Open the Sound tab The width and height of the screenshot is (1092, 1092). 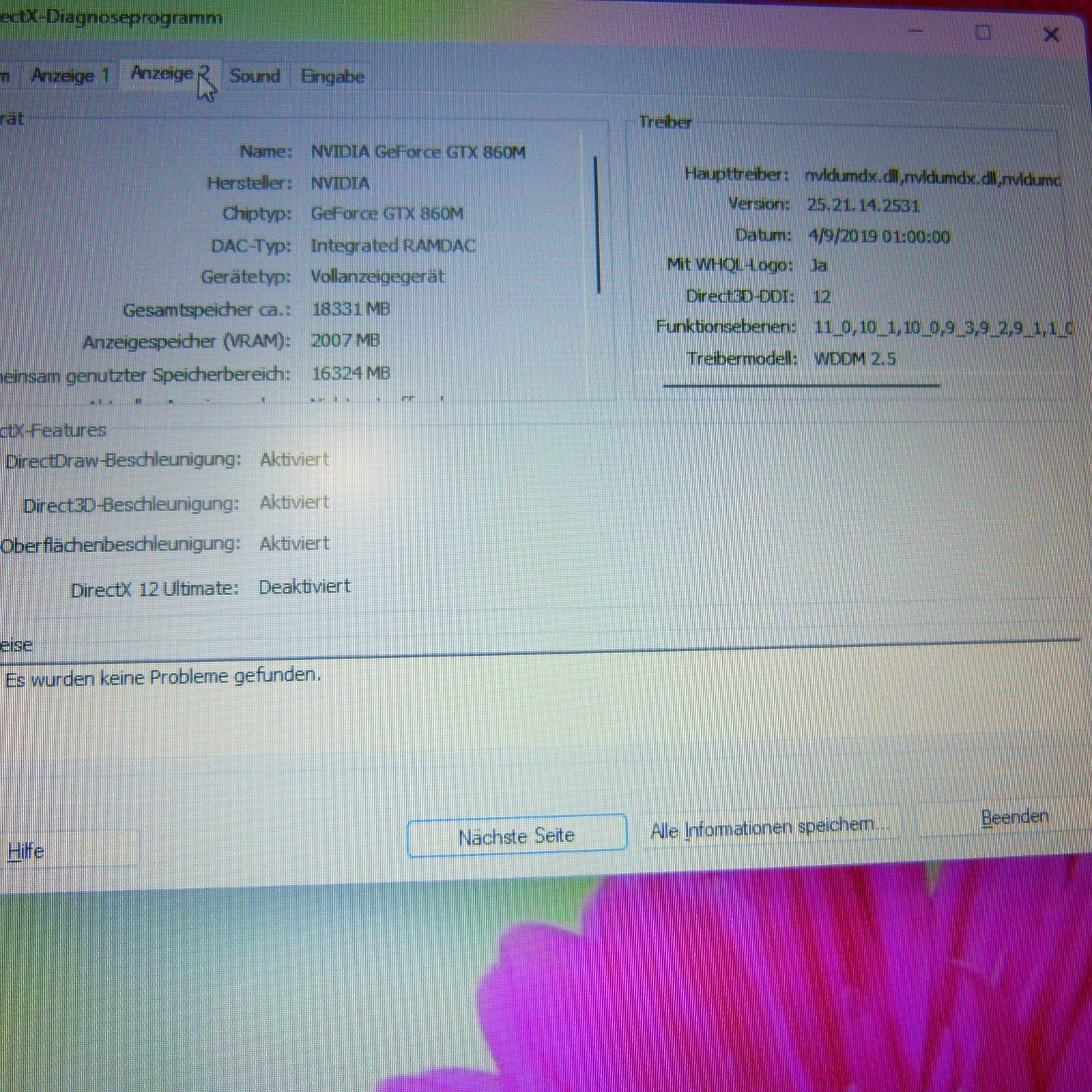[x=255, y=76]
